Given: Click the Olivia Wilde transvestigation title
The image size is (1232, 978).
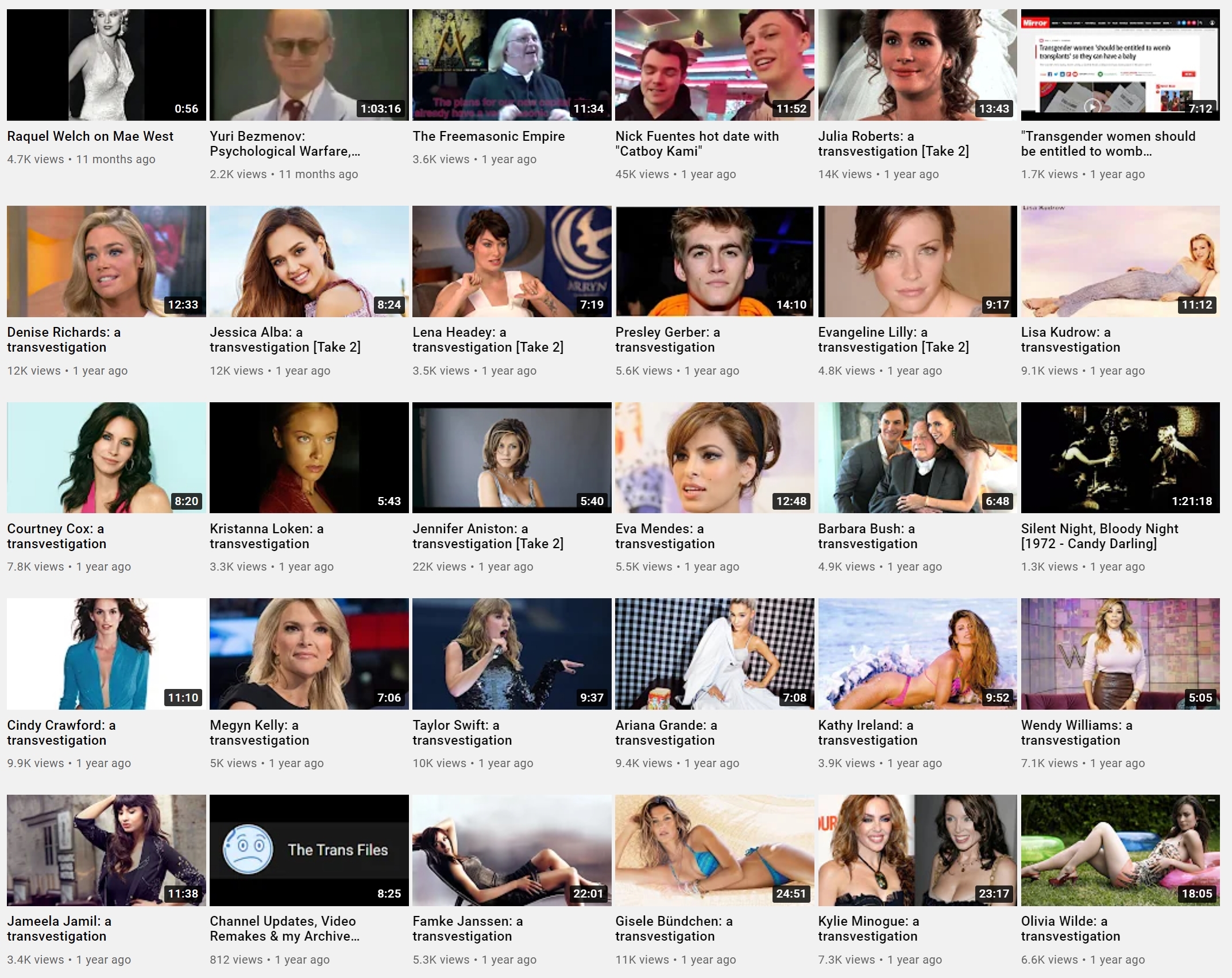Looking at the screenshot, I should [1071, 929].
